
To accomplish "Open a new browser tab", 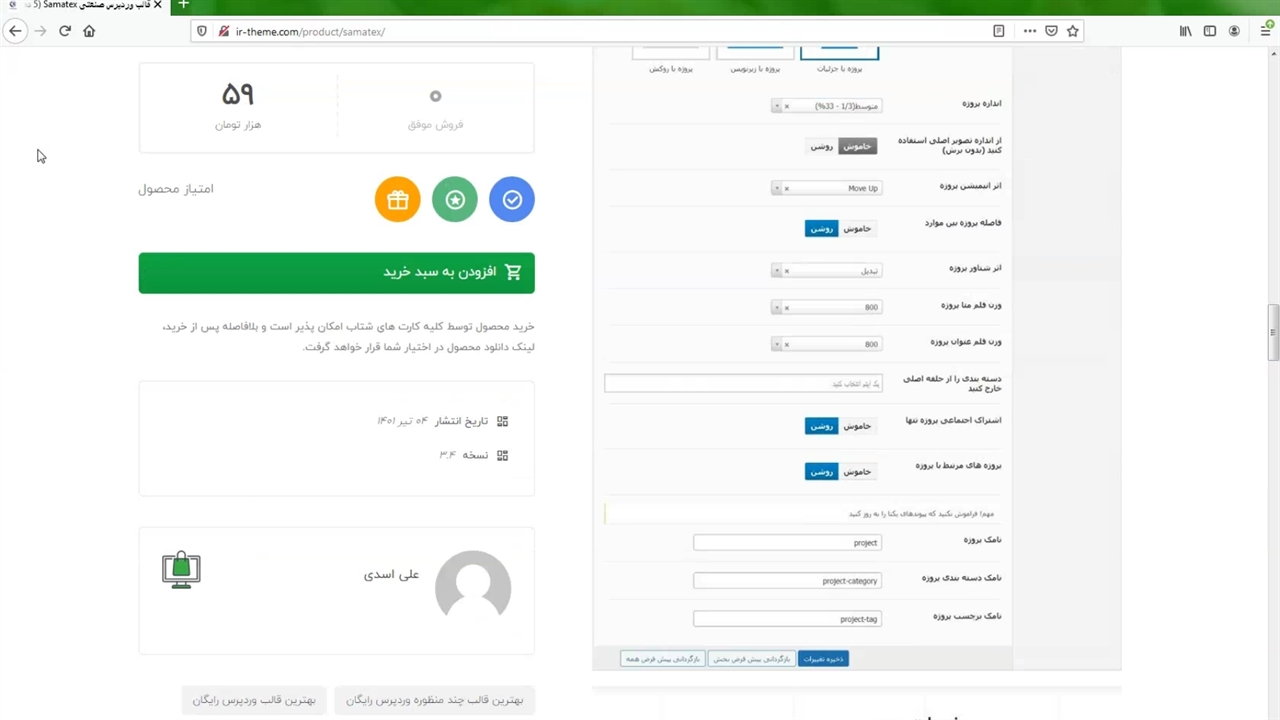I will click(x=183, y=5).
